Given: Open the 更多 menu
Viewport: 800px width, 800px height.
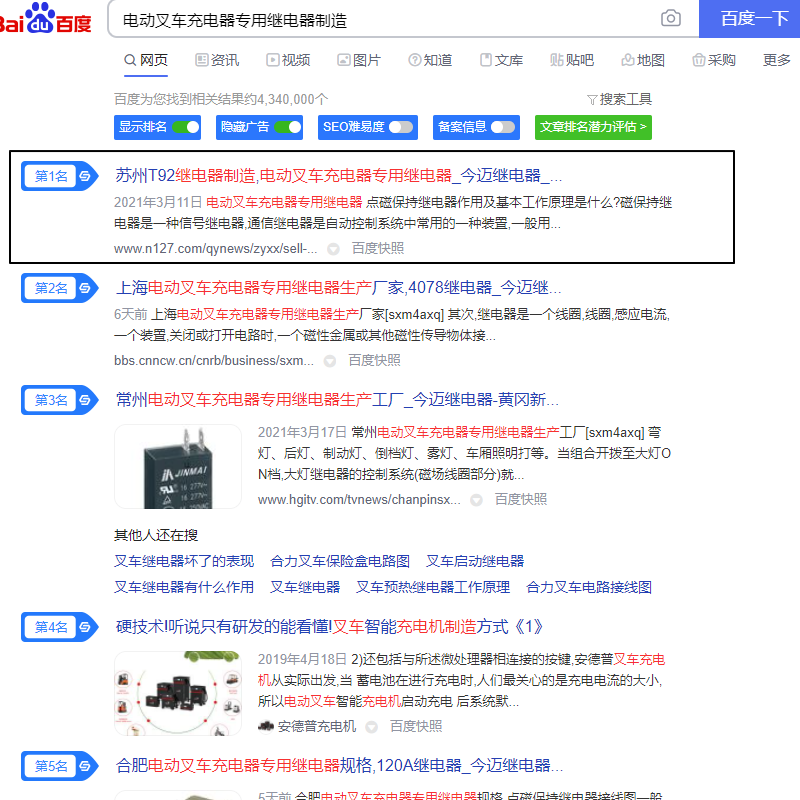Looking at the screenshot, I should click(x=776, y=60).
